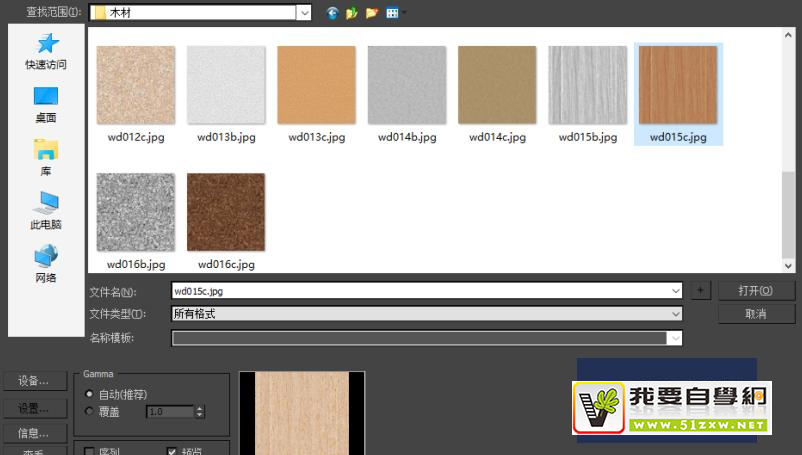Click the Devices (设备...) button
Viewport: 802px width, 455px height.
click(34, 381)
